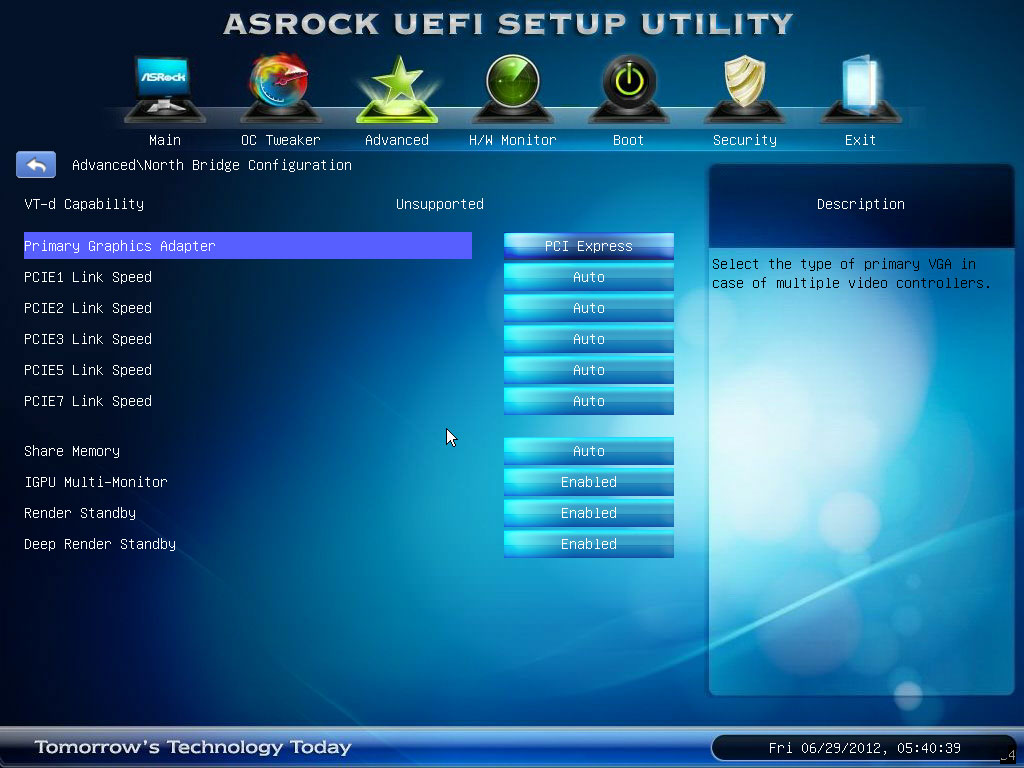1024x768 pixels.
Task: Click the Tomorrow's Technology Today slogan
Action: point(193,746)
